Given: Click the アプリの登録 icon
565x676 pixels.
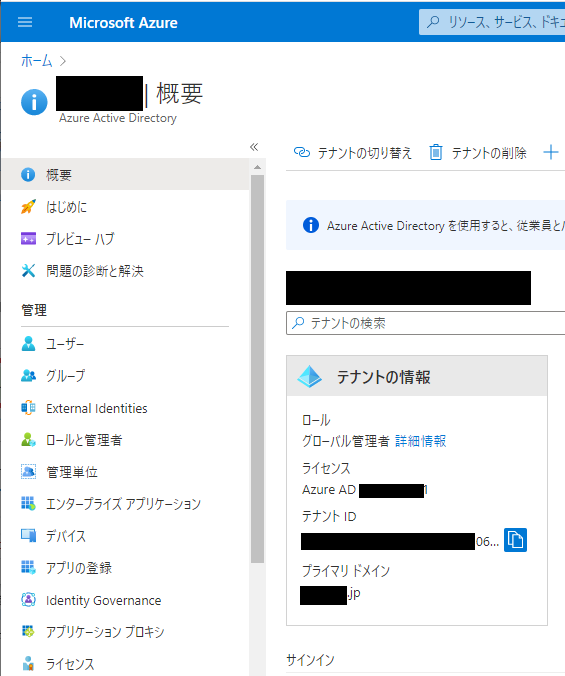Looking at the screenshot, I should [x=28, y=568].
